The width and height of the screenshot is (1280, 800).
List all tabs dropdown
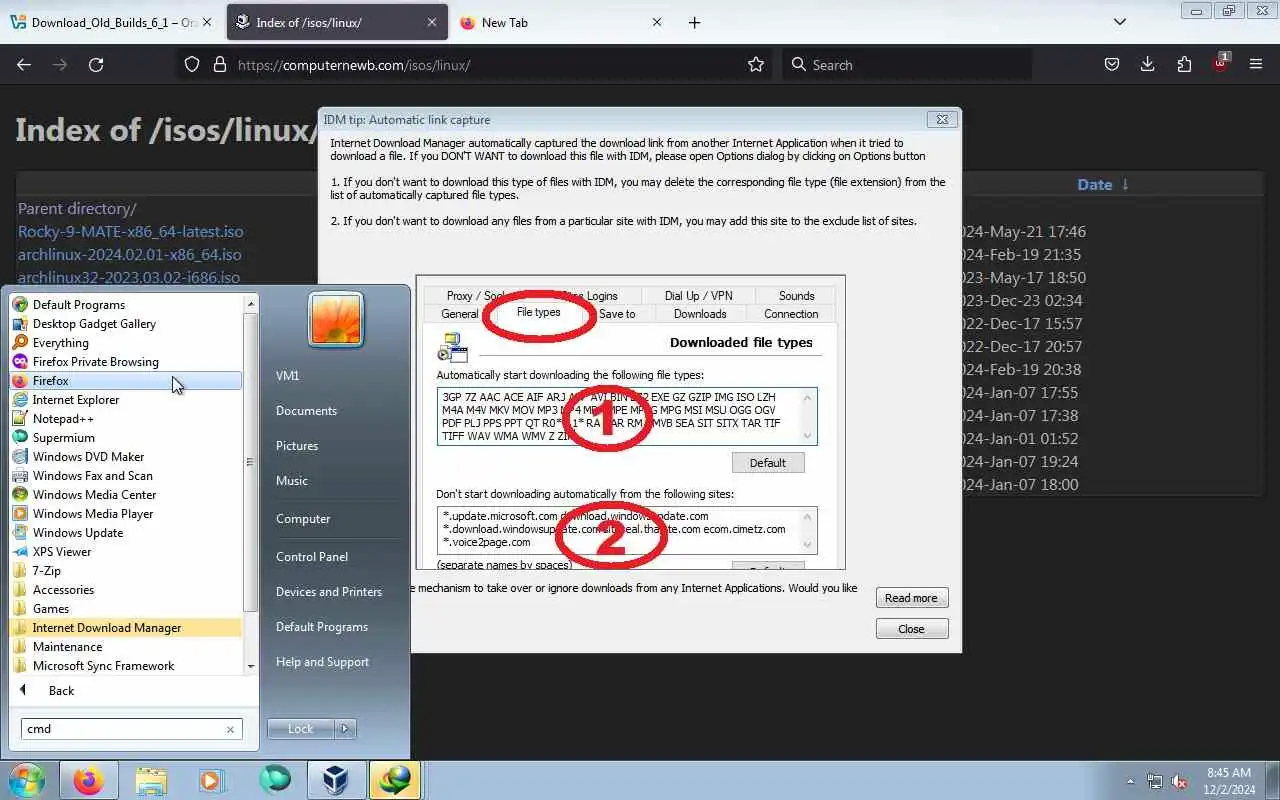pos(1120,22)
